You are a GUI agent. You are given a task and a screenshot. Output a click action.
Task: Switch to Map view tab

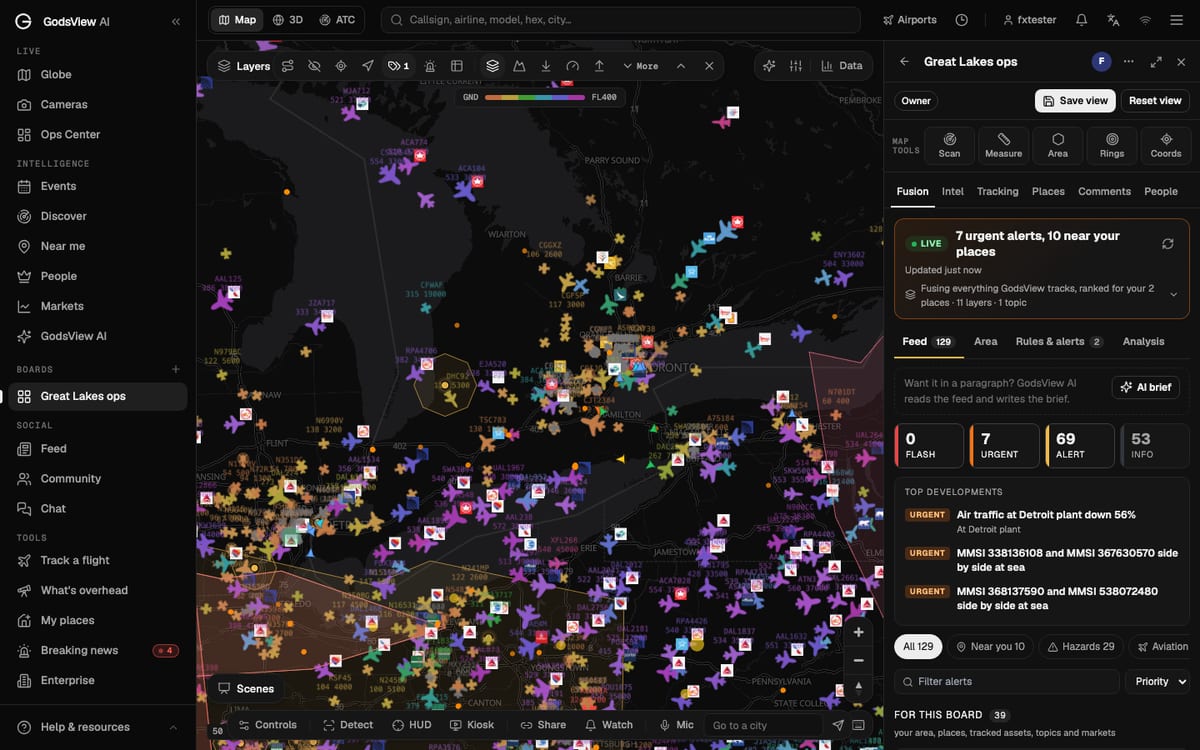point(237,20)
